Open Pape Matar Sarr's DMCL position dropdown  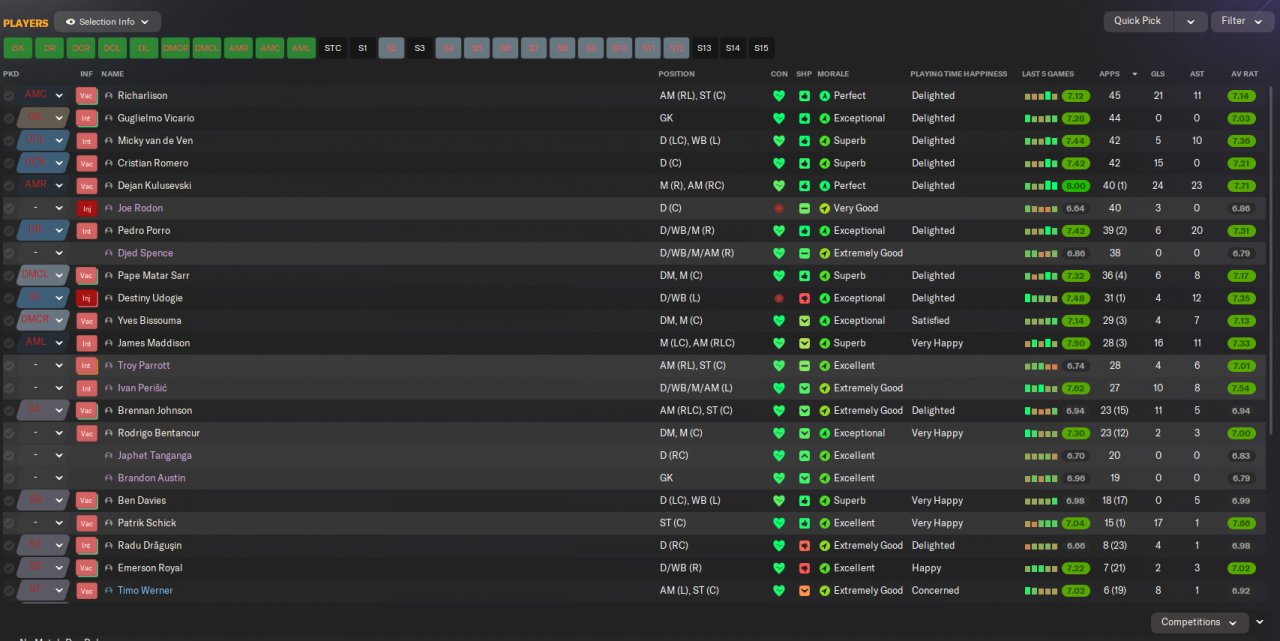[44, 276]
